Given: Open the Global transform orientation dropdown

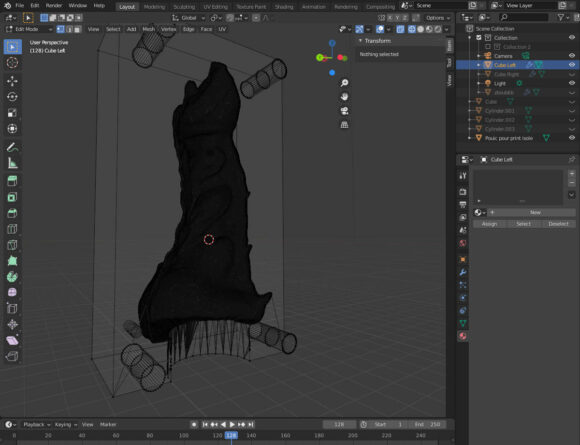Looking at the screenshot, I should [x=189, y=18].
